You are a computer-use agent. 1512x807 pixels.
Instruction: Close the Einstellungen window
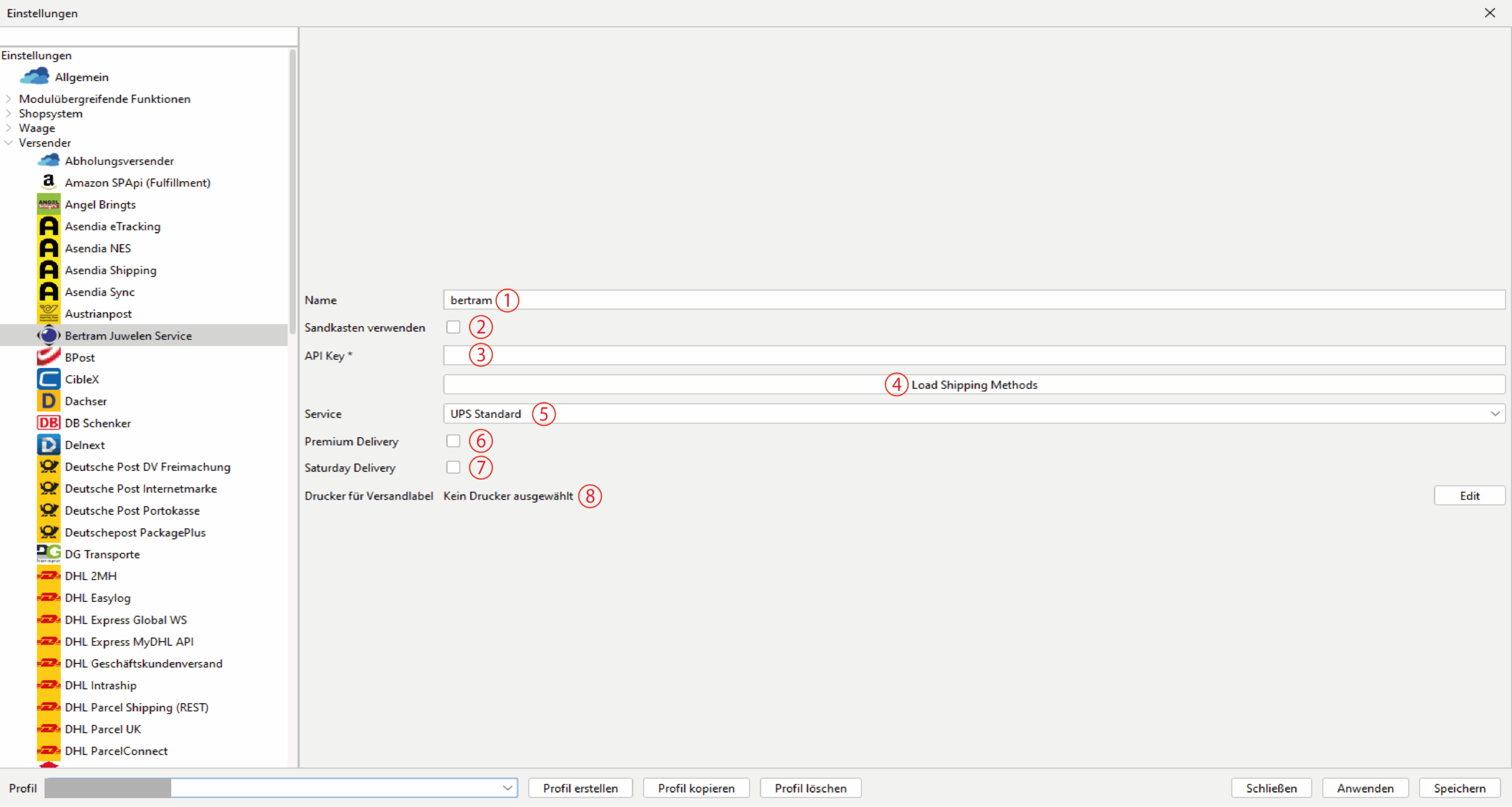tap(1490, 13)
